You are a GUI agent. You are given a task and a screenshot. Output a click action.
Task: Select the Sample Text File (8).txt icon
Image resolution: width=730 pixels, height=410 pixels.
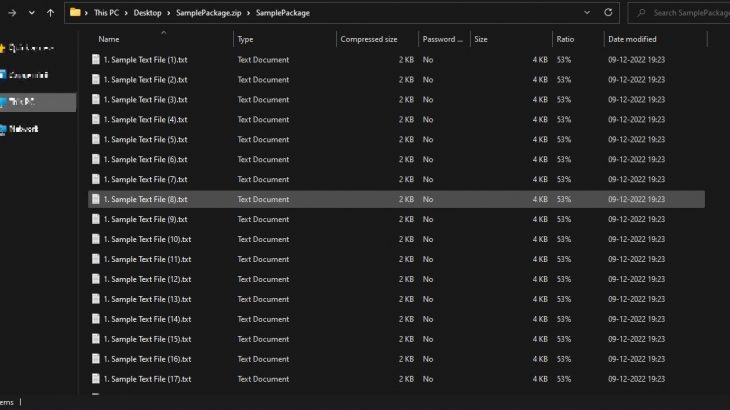96,199
